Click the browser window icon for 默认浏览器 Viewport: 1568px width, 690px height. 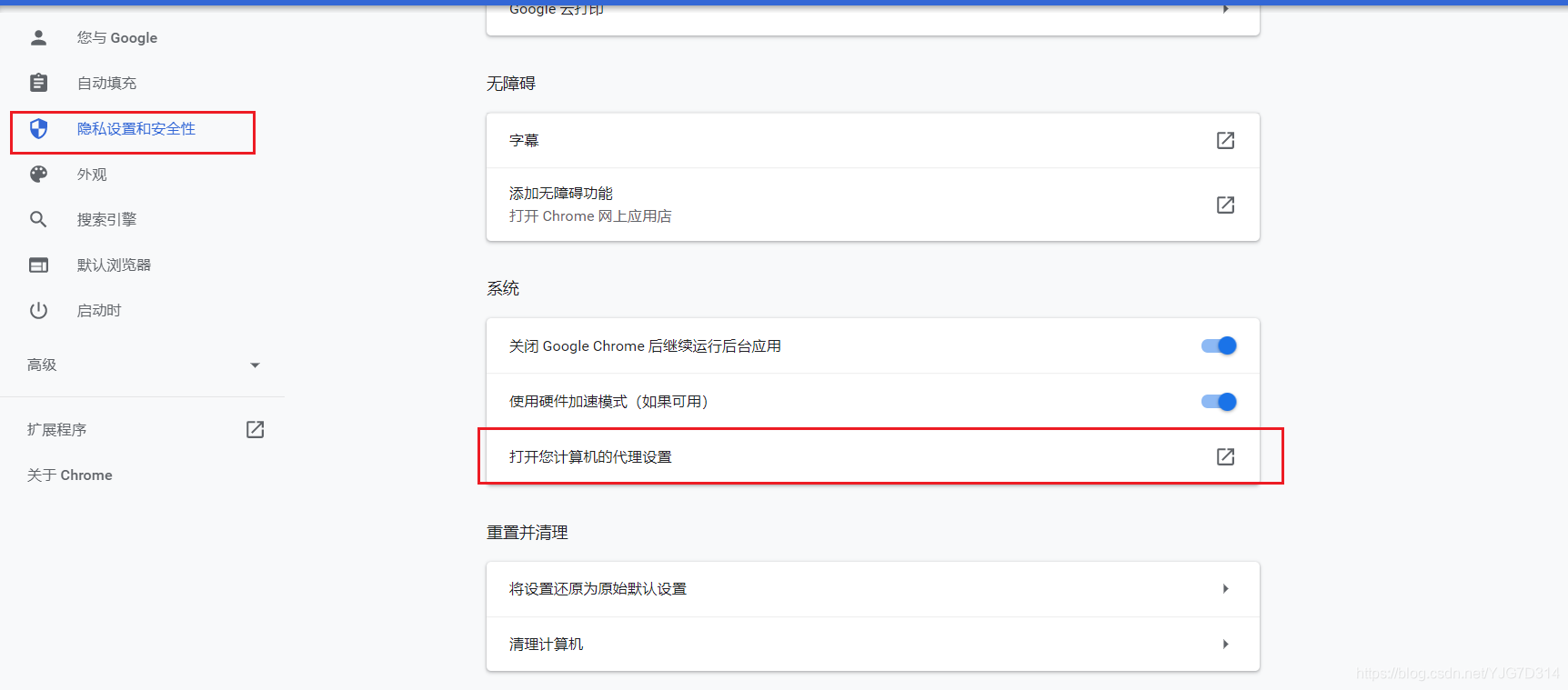38,265
